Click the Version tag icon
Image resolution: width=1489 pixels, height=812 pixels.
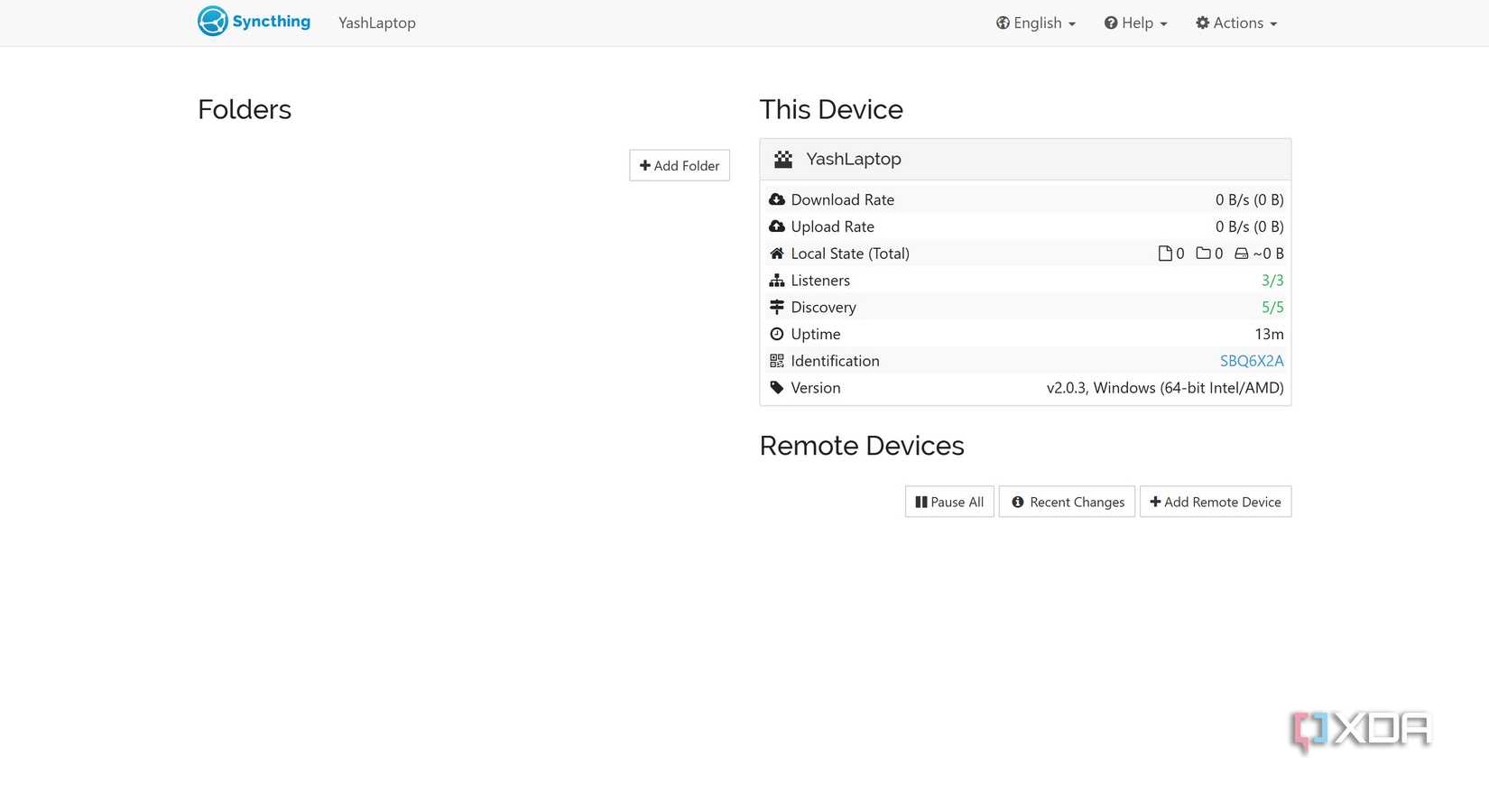pyautogui.click(x=777, y=387)
